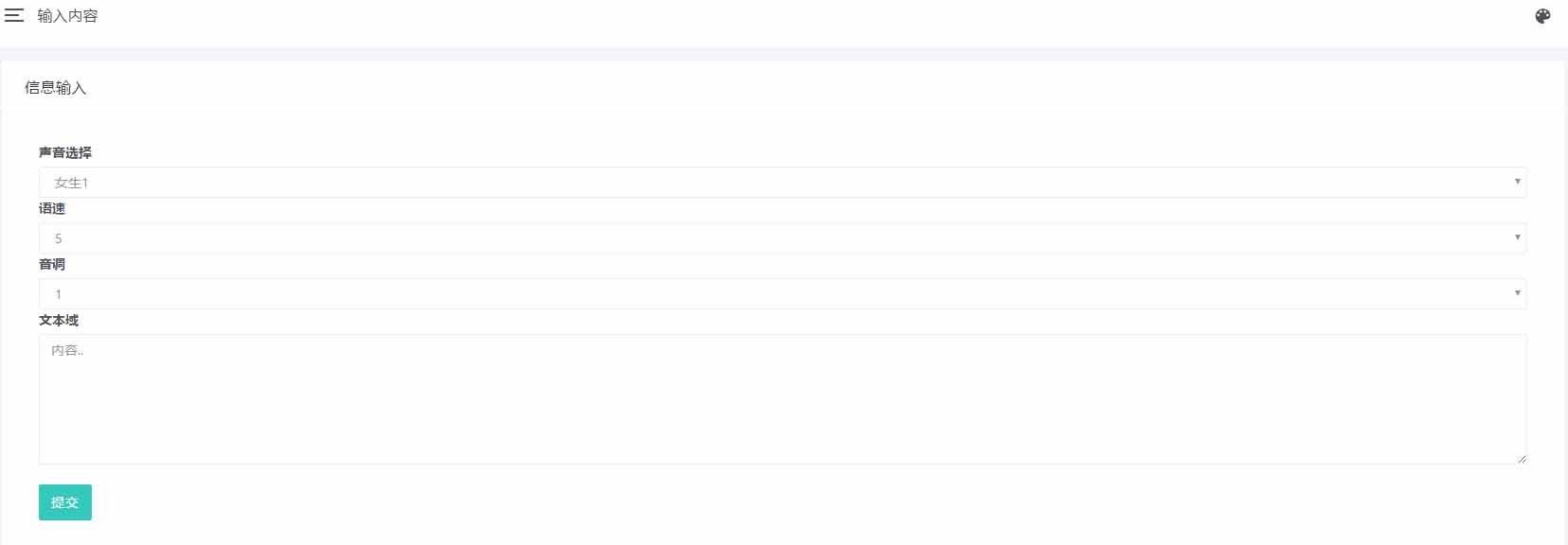Click the 音调 field label
Viewport: 1568px width, 545px height.
point(52,265)
